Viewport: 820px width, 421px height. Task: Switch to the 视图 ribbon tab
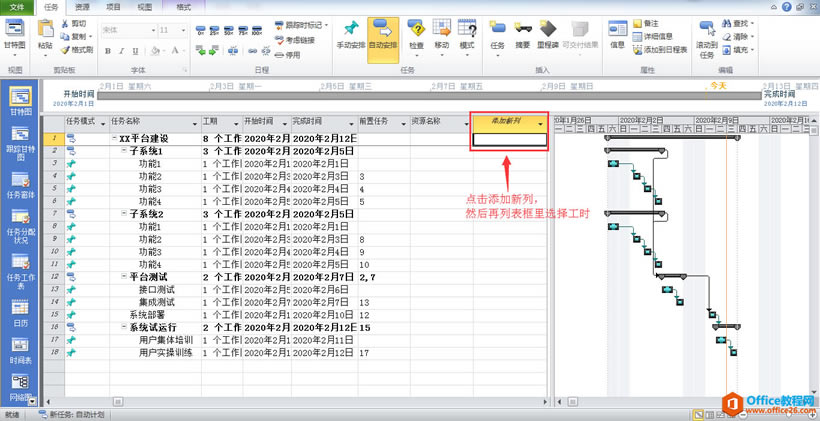pos(144,7)
